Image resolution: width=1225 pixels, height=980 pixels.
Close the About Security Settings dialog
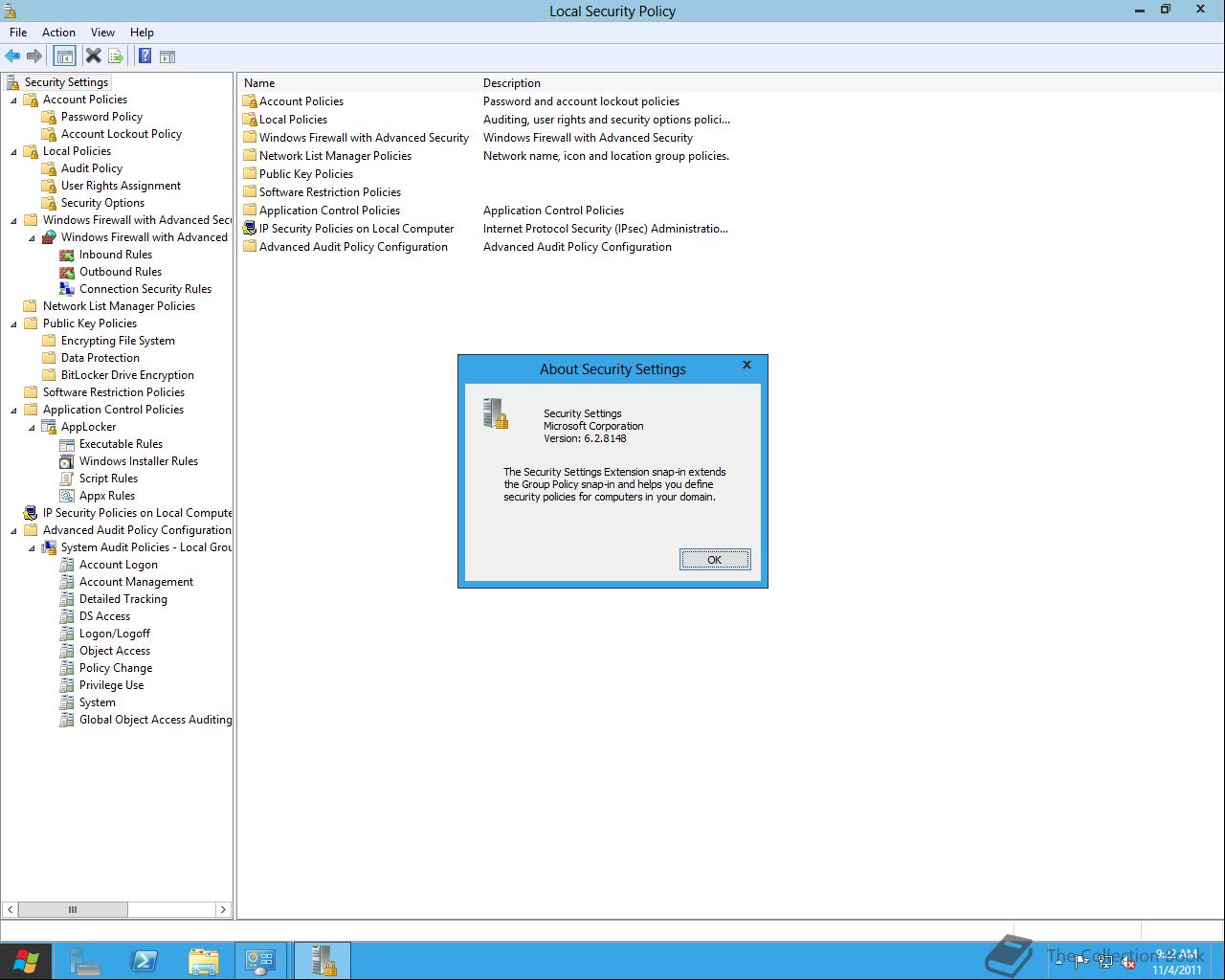click(x=746, y=365)
